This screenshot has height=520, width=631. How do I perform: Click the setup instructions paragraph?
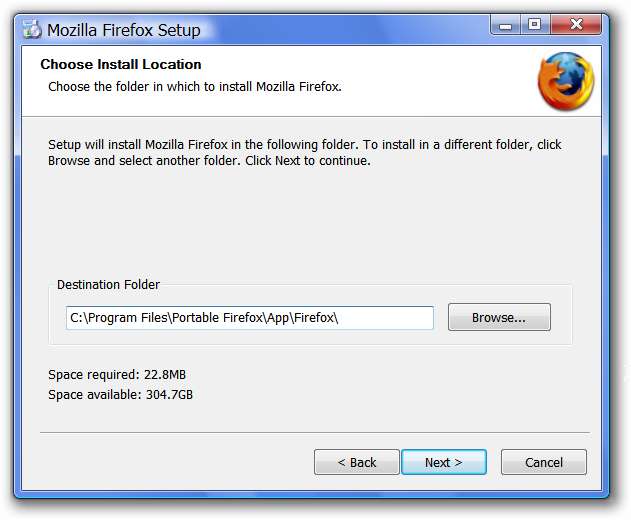point(305,152)
